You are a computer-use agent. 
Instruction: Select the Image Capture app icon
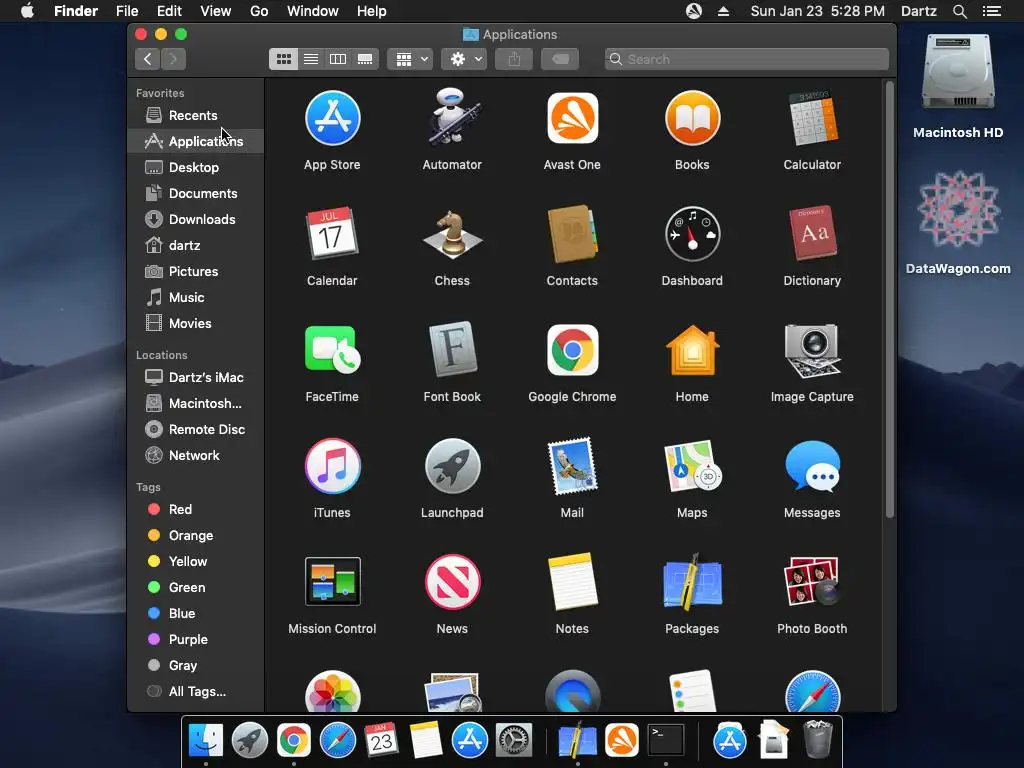click(x=812, y=350)
